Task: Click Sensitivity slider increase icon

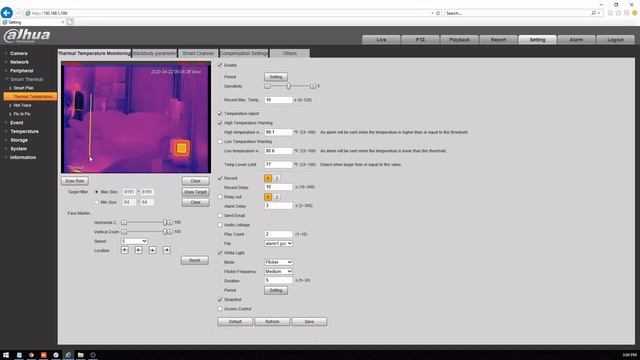Action: tap(313, 86)
